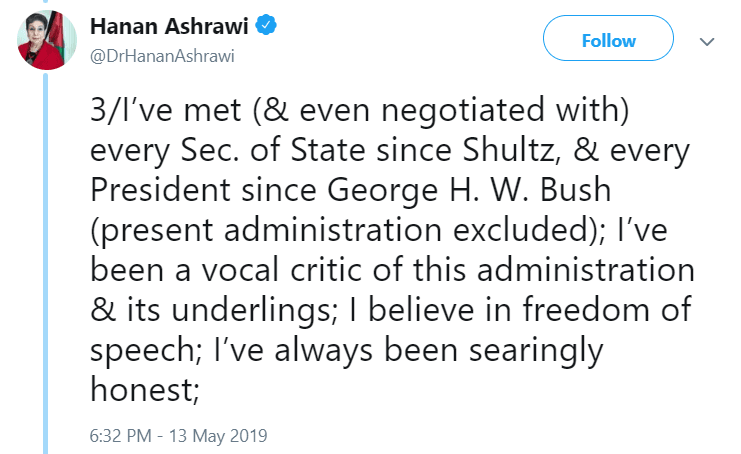Open the 6:32 PM tweet timestamp
Screen dimensions: 741x454
(x=121, y=436)
